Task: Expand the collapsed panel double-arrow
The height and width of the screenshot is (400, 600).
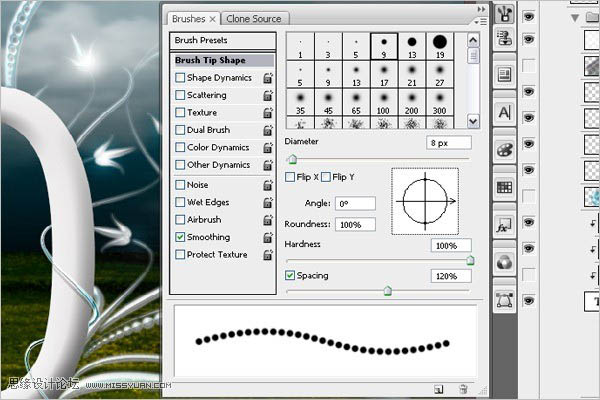Action: 481,9
